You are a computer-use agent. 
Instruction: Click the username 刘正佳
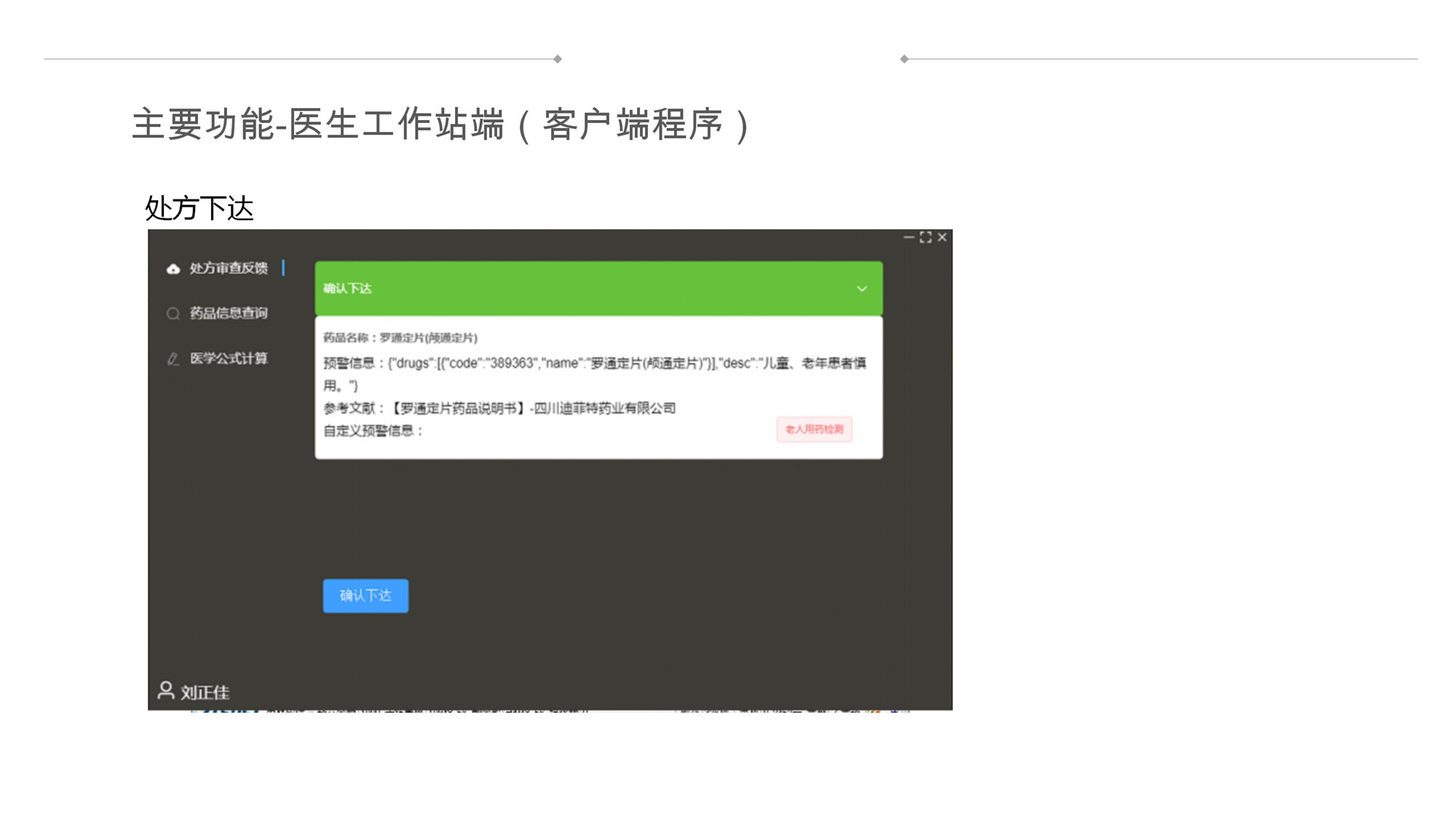pyautogui.click(x=205, y=692)
